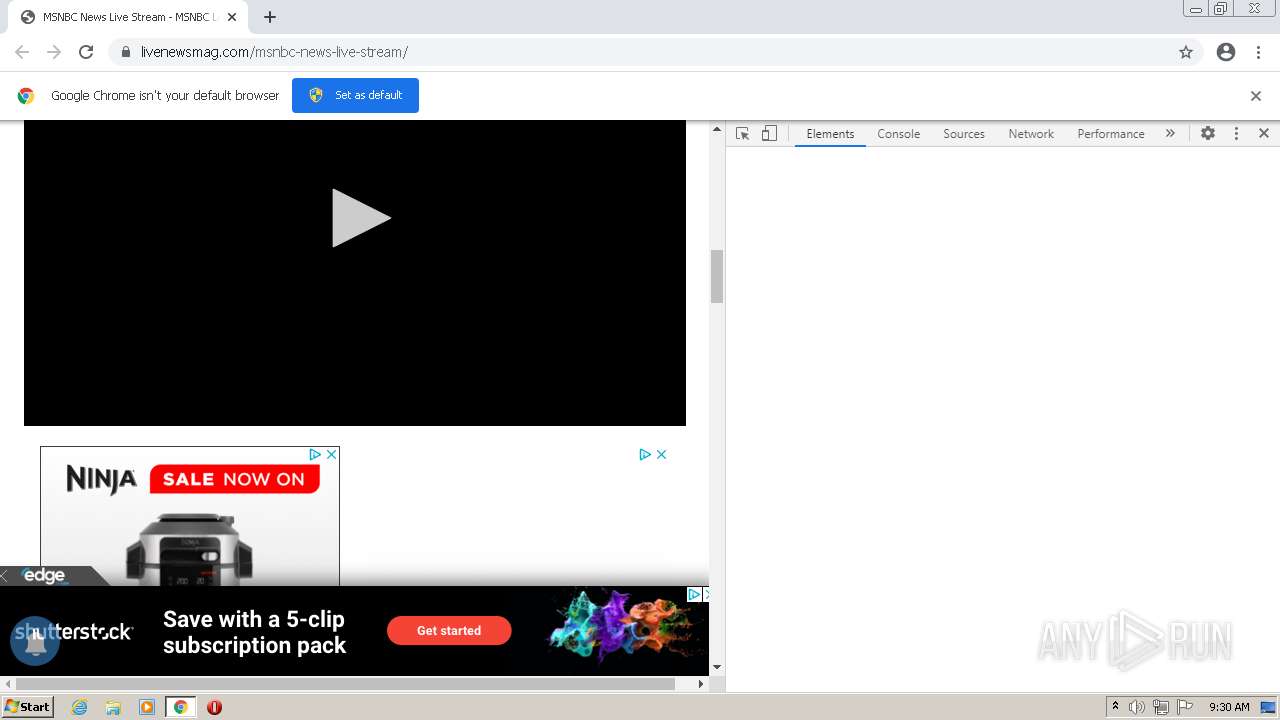The image size is (1280, 720).
Task: Open the Chrome profile account icon
Action: 1226,52
